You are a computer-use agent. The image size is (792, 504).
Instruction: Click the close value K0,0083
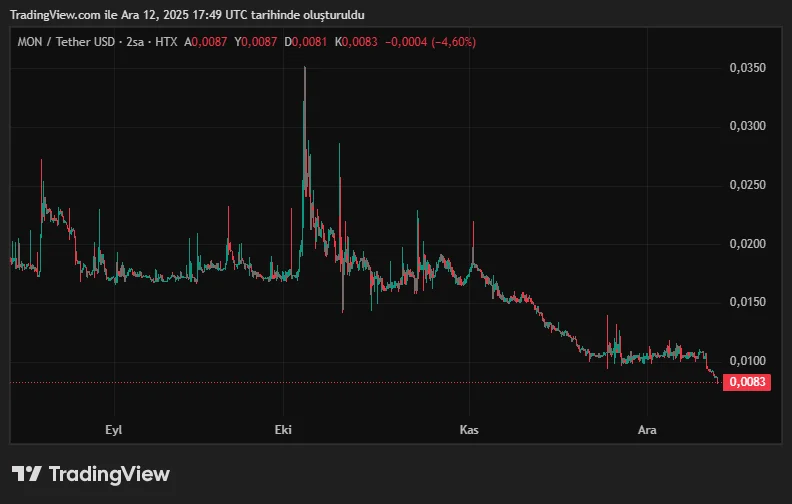(x=356, y=42)
